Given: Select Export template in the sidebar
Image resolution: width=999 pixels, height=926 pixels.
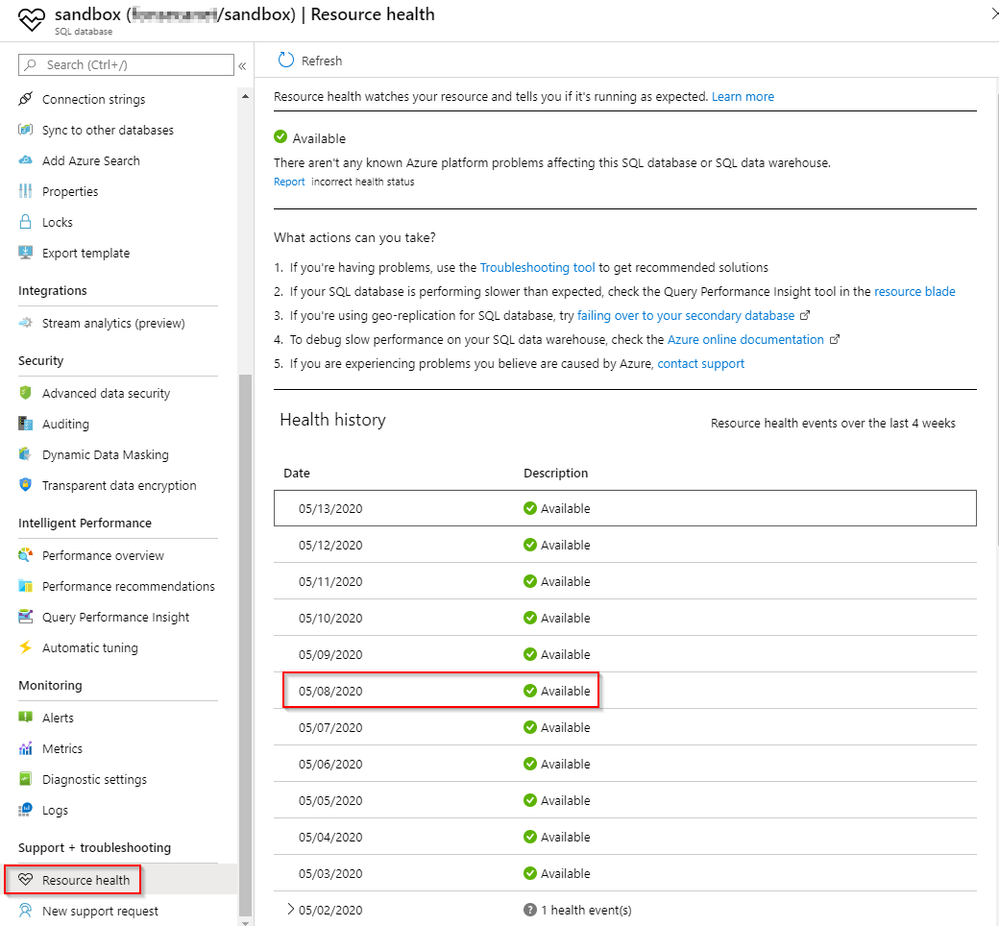Looking at the screenshot, I should pyautogui.click(x=86, y=253).
